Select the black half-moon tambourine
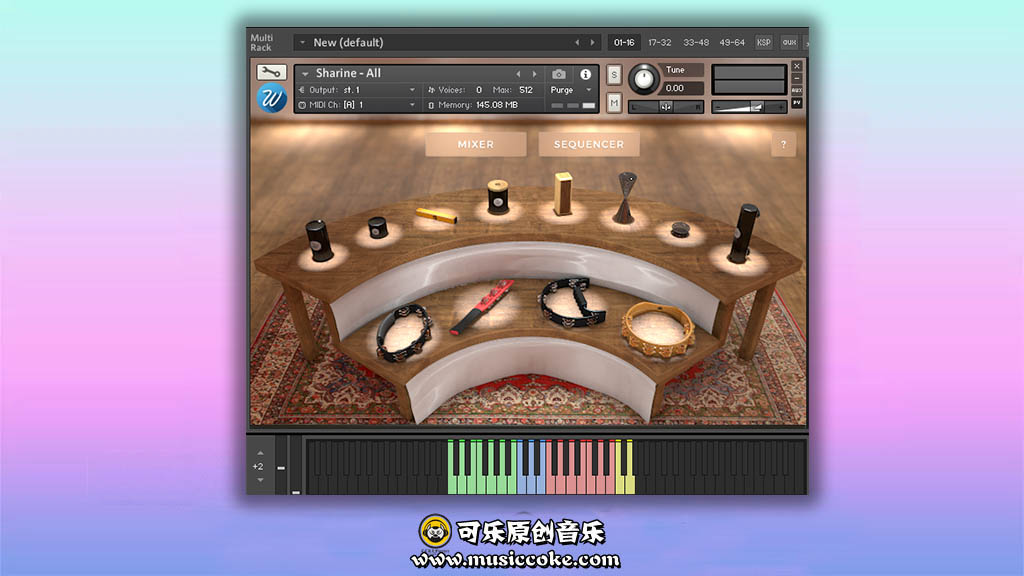The width and height of the screenshot is (1024, 576). coord(572,301)
